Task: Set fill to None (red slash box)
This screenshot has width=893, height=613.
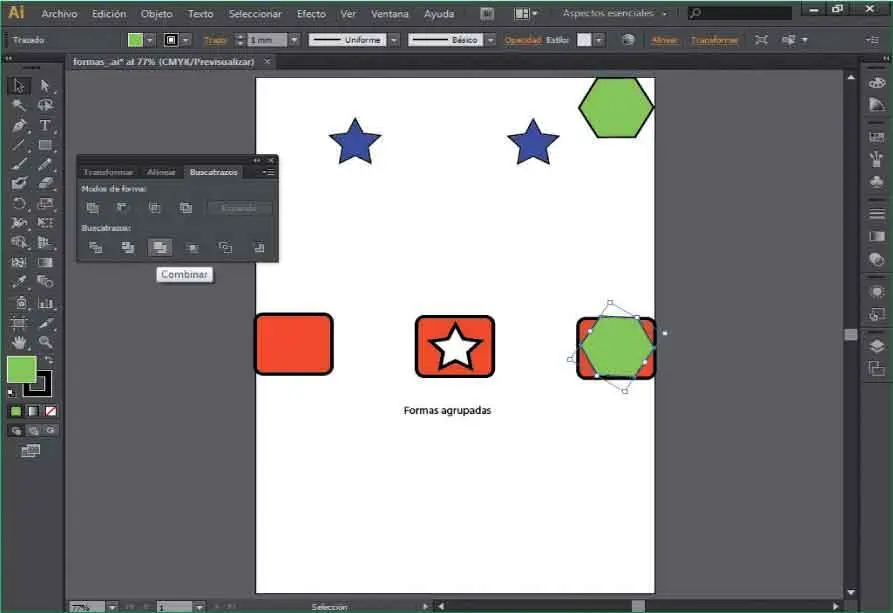Action: coord(51,411)
